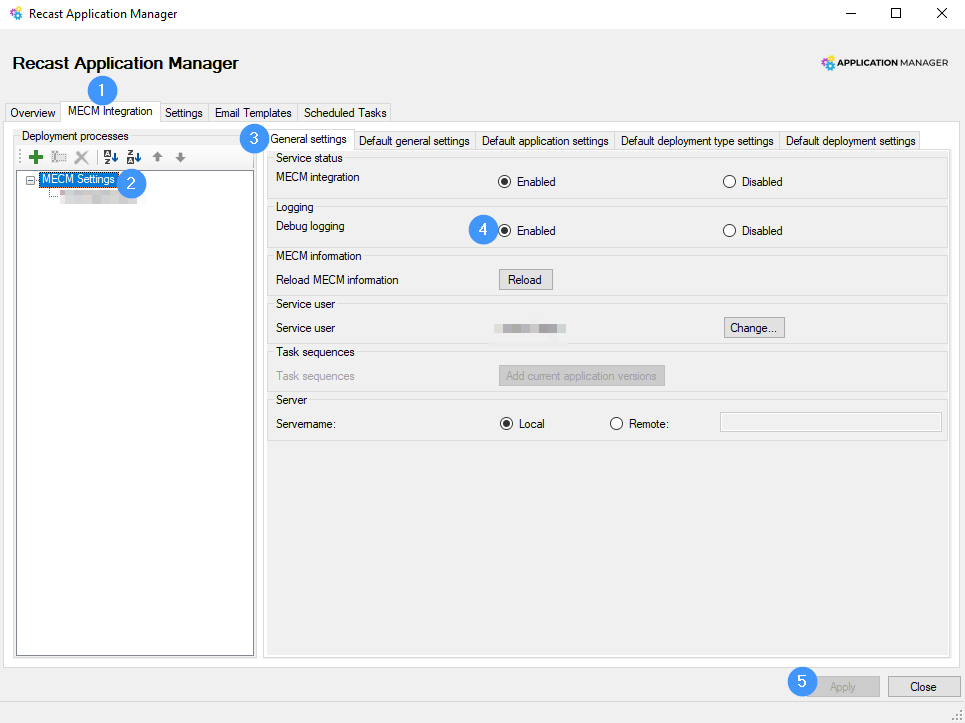This screenshot has width=965, height=723.
Task: Click the Recast app icon in title bar
Action: (16, 13)
